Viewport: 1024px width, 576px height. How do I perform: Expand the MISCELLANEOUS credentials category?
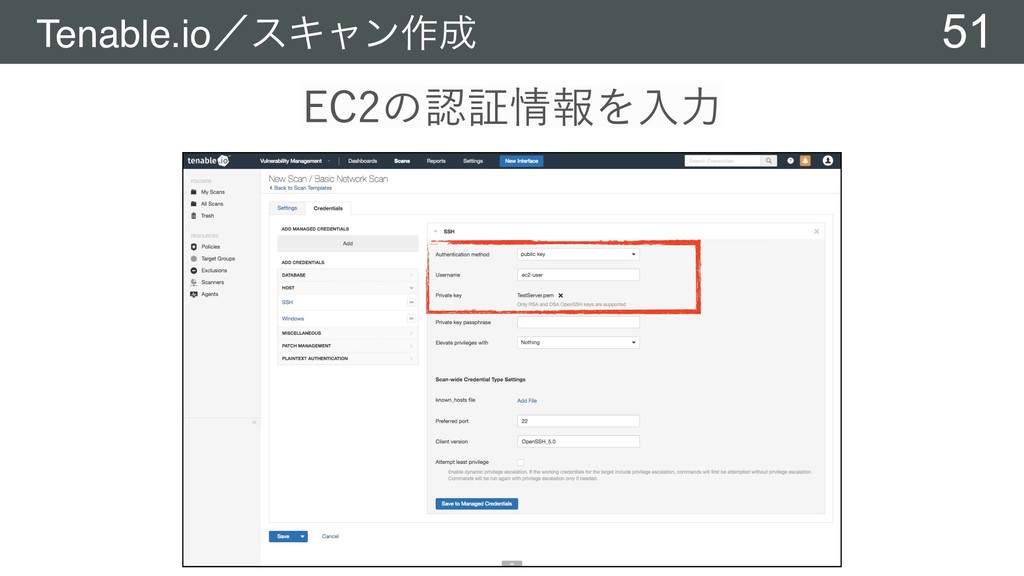(347, 333)
